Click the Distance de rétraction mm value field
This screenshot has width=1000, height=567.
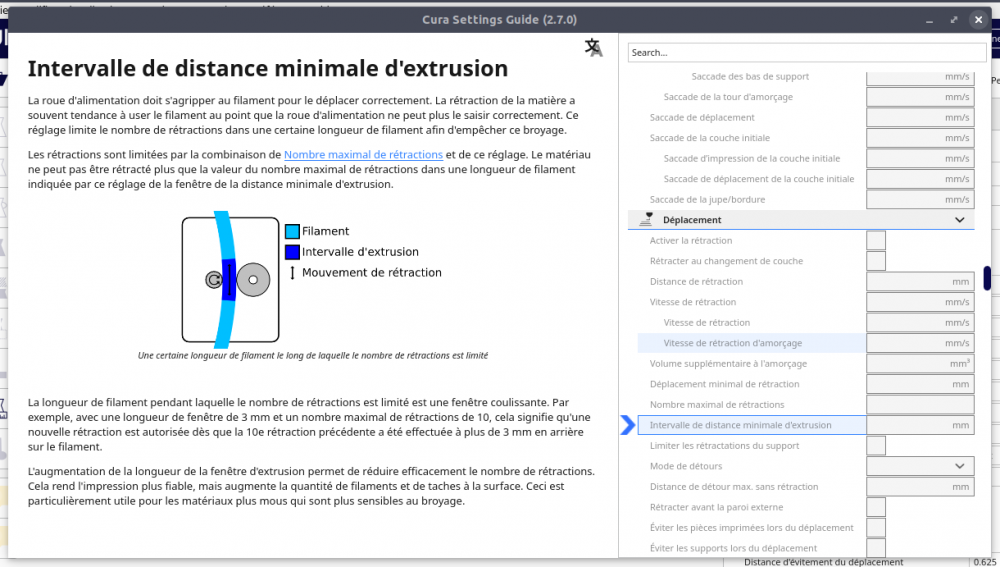tap(920, 281)
